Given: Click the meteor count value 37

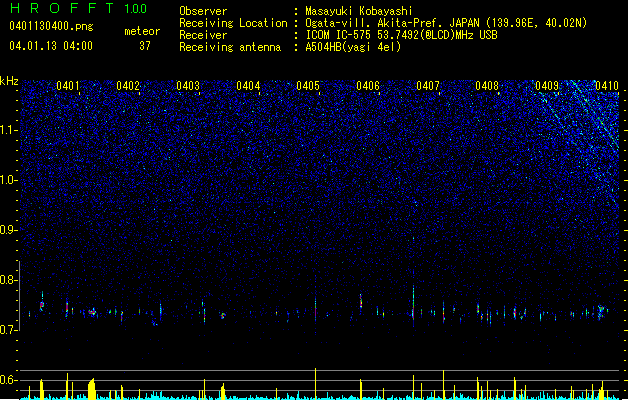Looking at the screenshot, I should coord(145,46).
